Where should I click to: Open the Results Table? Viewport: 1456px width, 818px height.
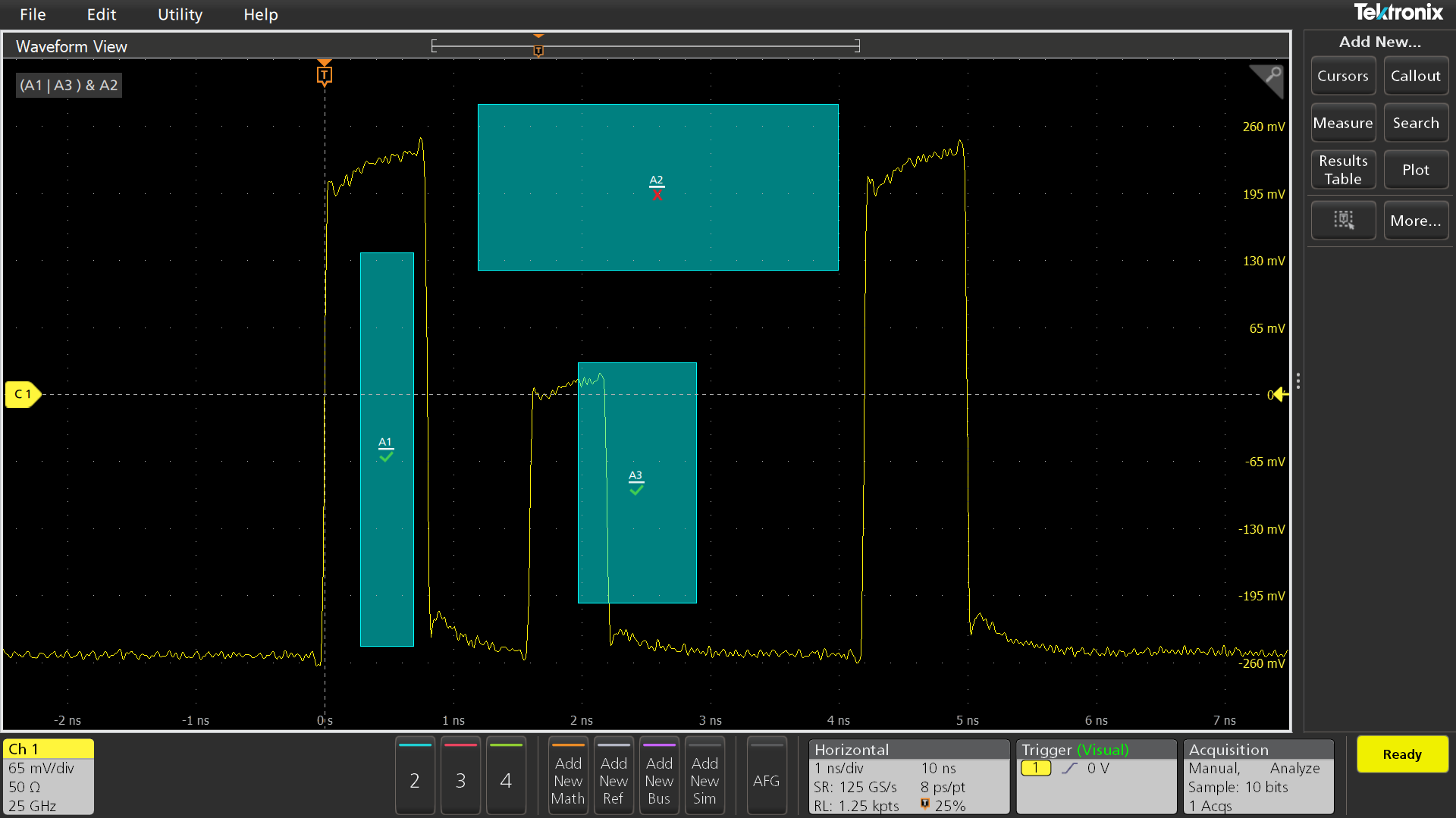[x=1343, y=170]
